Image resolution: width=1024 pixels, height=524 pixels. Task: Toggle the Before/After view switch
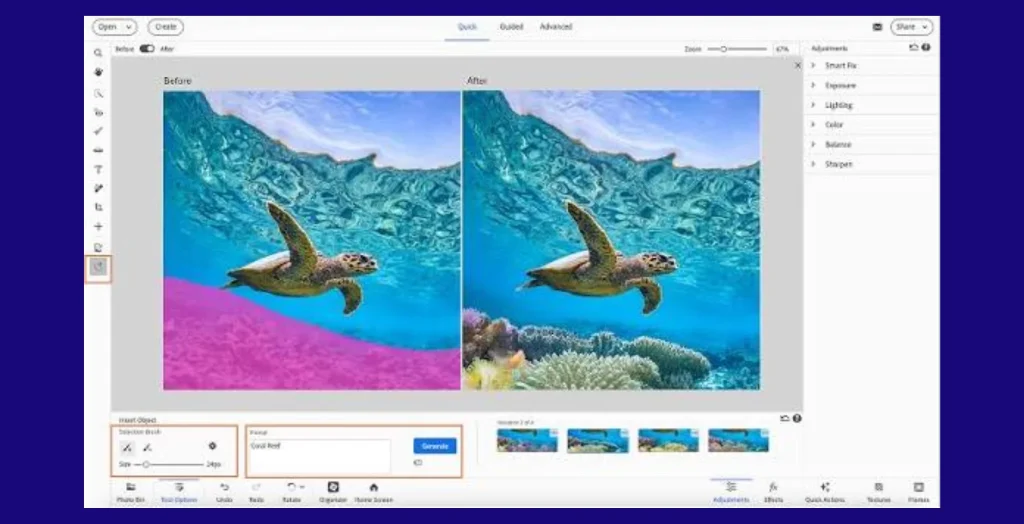[x=147, y=48]
